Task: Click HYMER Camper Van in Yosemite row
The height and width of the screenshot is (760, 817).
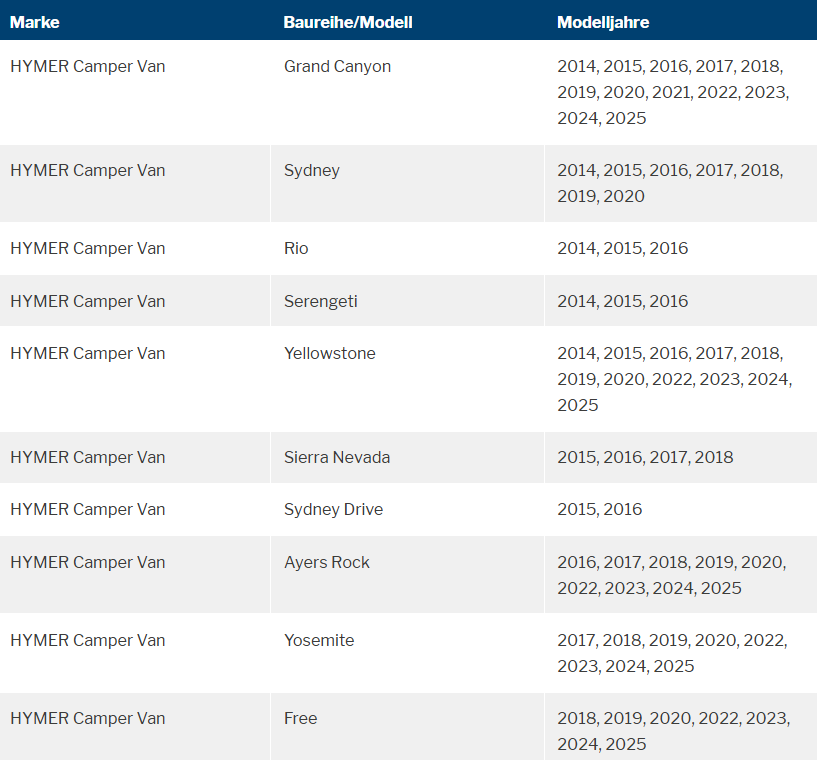Action: pyautogui.click(x=88, y=640)
